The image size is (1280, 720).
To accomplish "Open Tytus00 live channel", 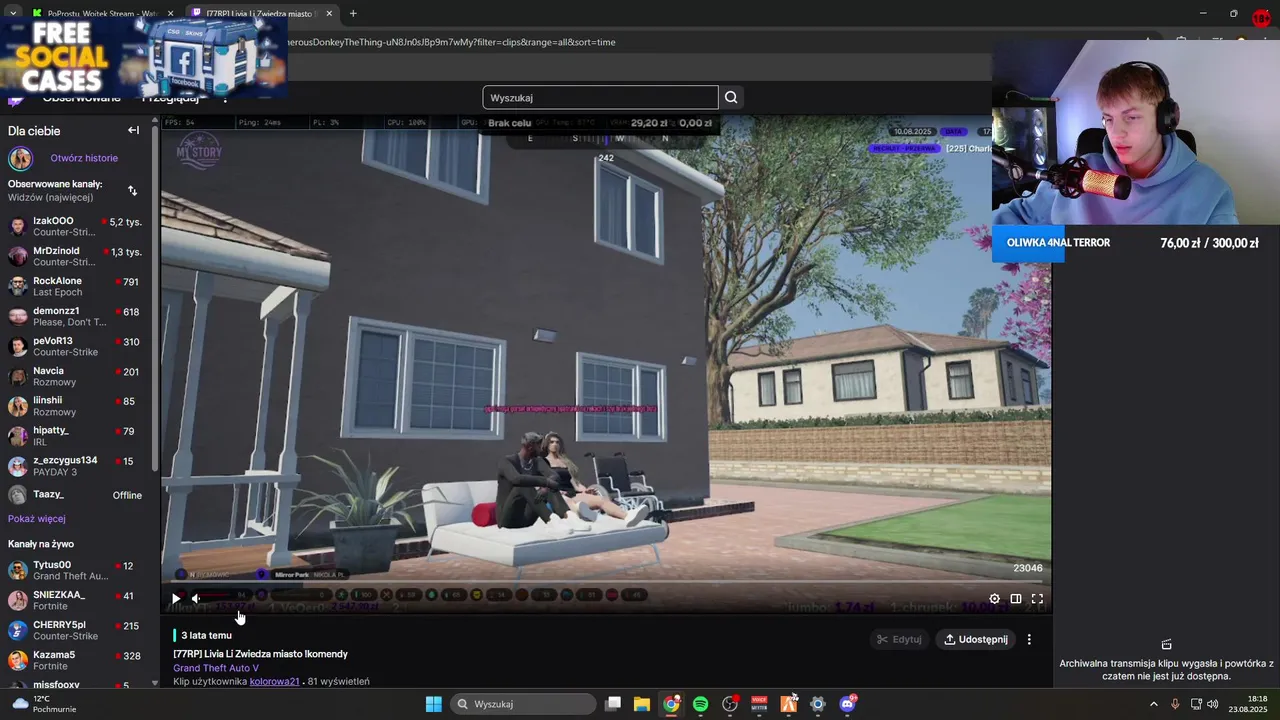I will 76,570.
